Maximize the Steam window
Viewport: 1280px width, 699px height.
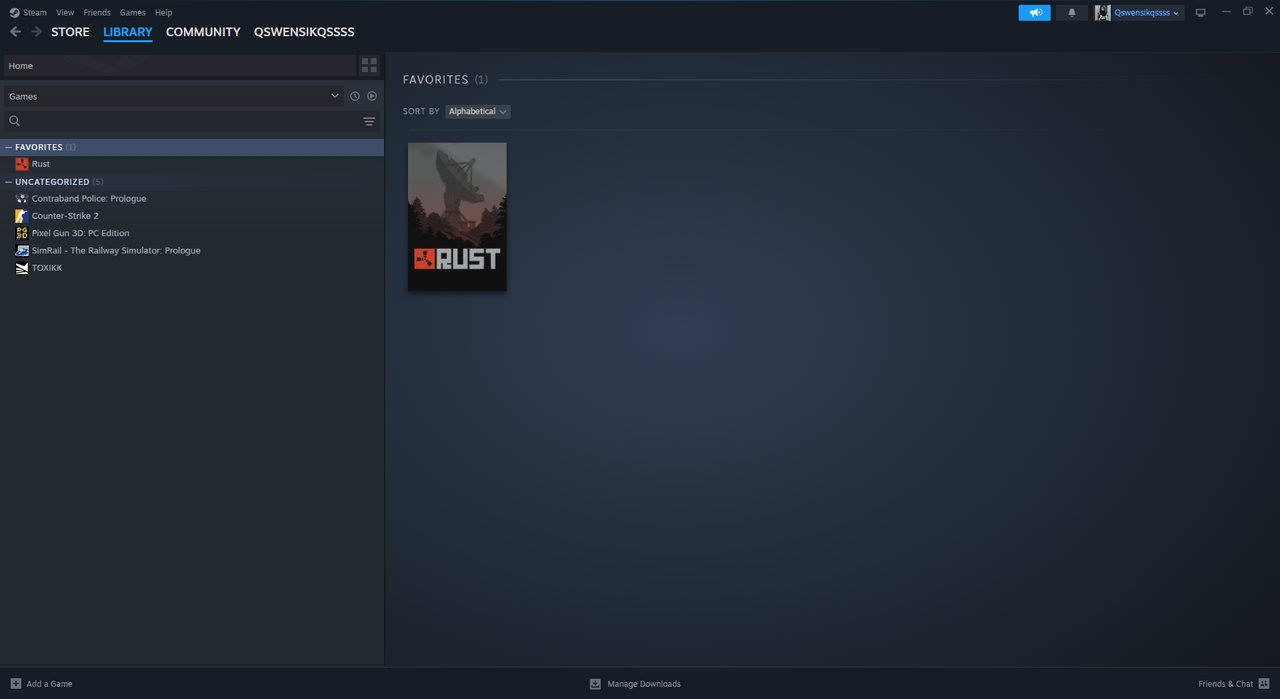[x=1247, y=12]
